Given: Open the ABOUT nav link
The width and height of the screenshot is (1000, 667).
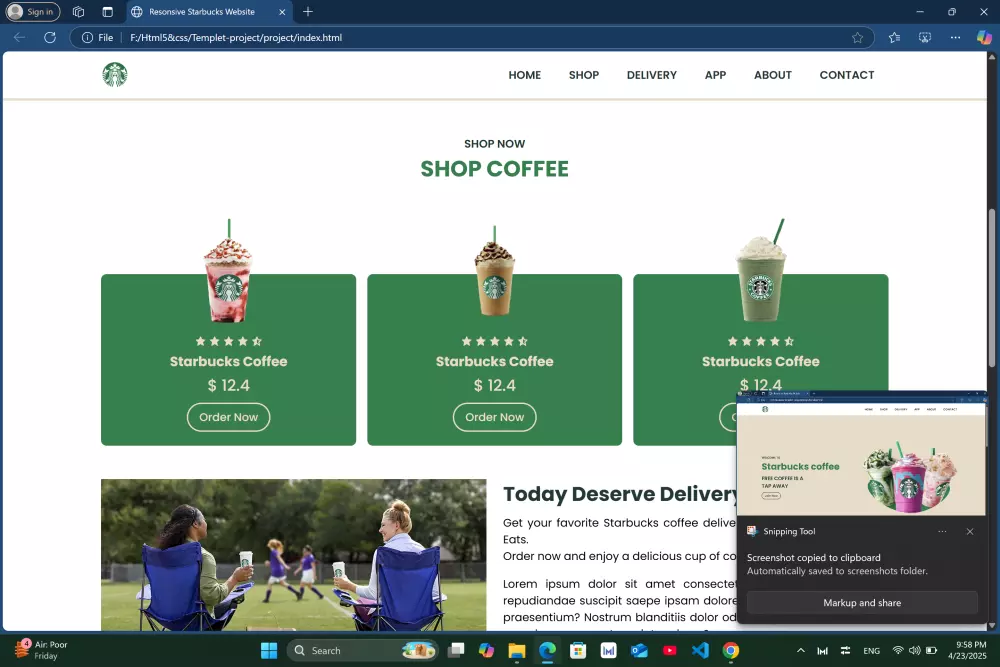Looking at the screenshot, I should tap(772, 75).
